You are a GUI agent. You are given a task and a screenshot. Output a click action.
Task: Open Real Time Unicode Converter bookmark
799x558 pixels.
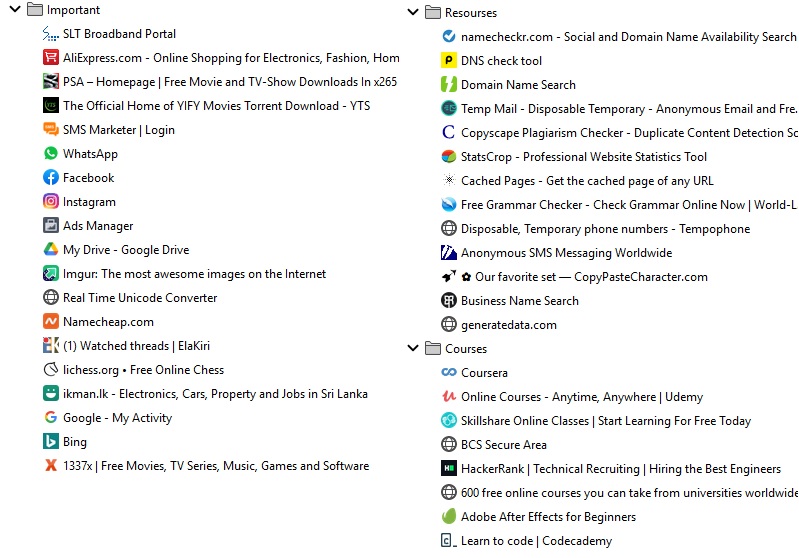tap(140, 298)
